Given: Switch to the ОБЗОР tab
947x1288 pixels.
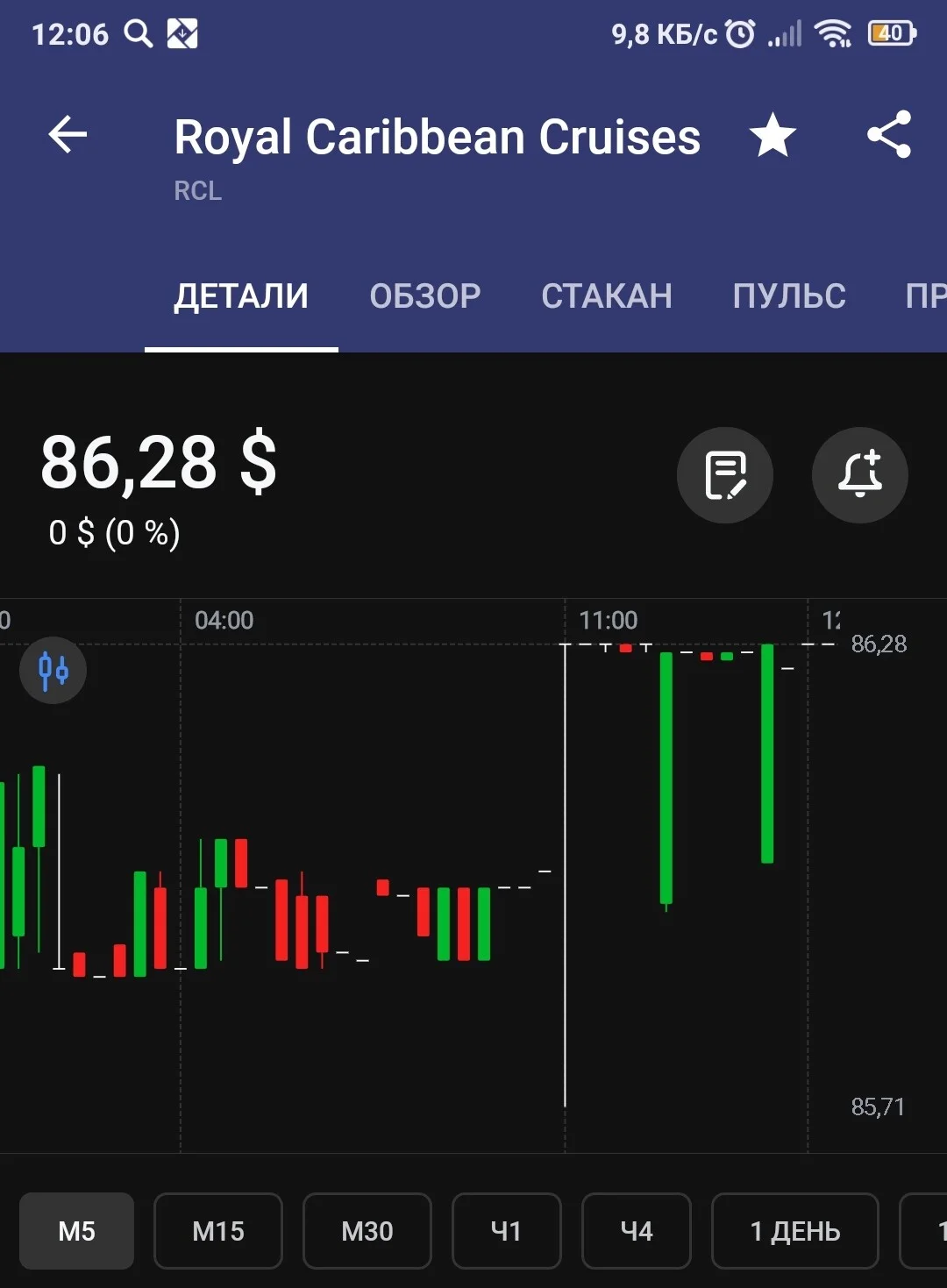Looking at the screenshot, I should click(x=425, y=296).
